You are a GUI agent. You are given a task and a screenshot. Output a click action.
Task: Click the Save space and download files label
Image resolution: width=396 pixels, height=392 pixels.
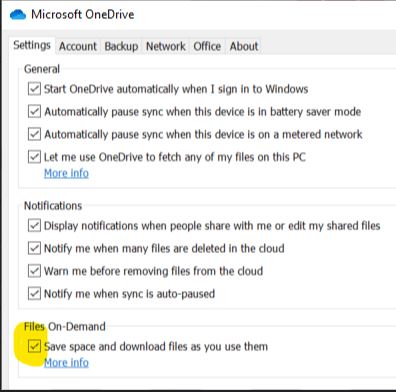point(156,347)
